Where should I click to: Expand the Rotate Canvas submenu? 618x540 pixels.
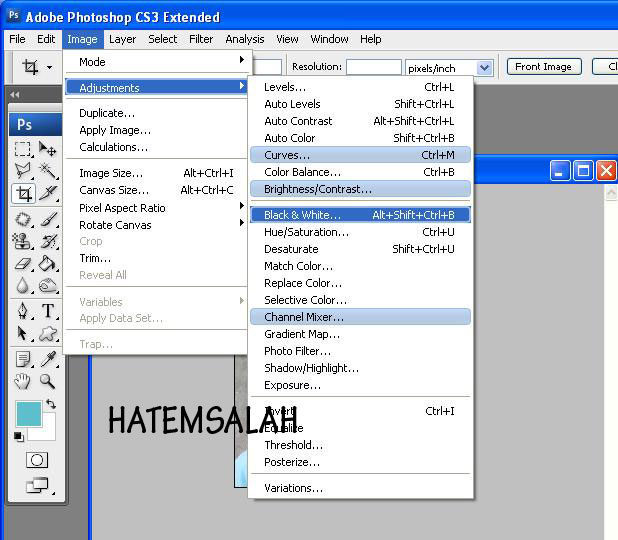(156, 225)
